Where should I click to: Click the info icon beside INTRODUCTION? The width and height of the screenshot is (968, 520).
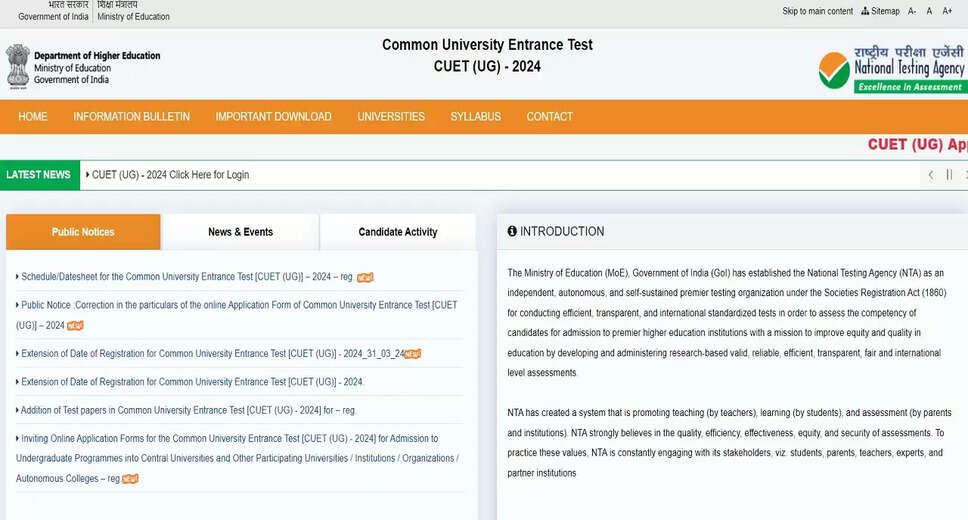pyautogui.click(x=512, y=231)
